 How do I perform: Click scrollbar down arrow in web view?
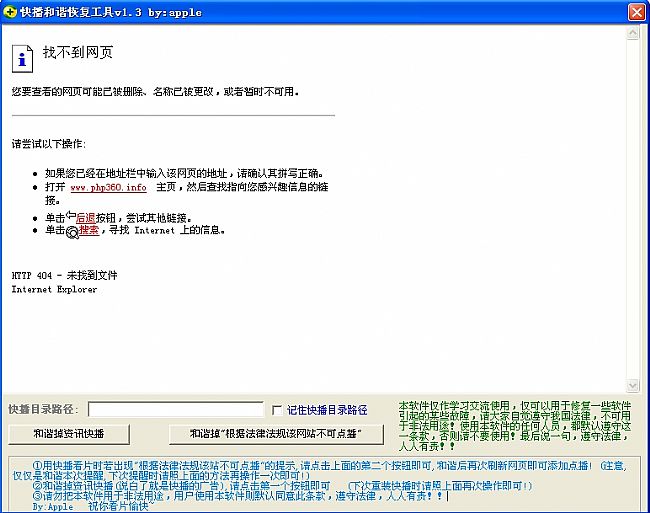[633, 385]
